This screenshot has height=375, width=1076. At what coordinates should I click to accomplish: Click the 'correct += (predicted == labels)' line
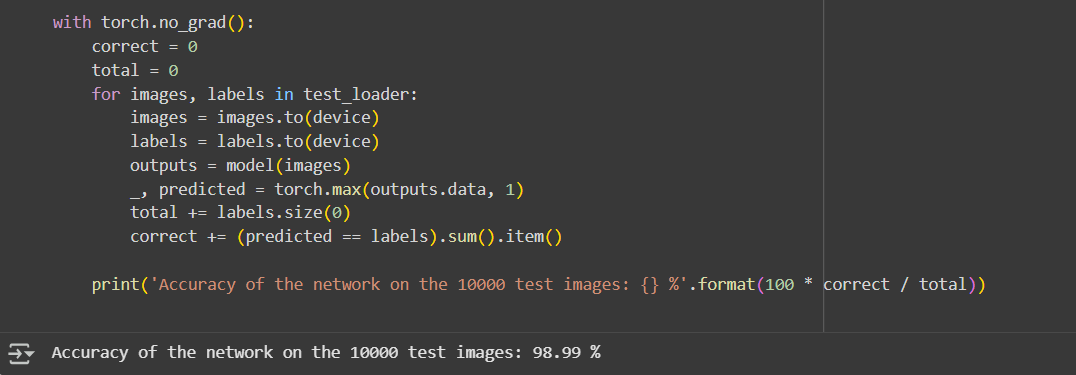click(x=346, y=237)
